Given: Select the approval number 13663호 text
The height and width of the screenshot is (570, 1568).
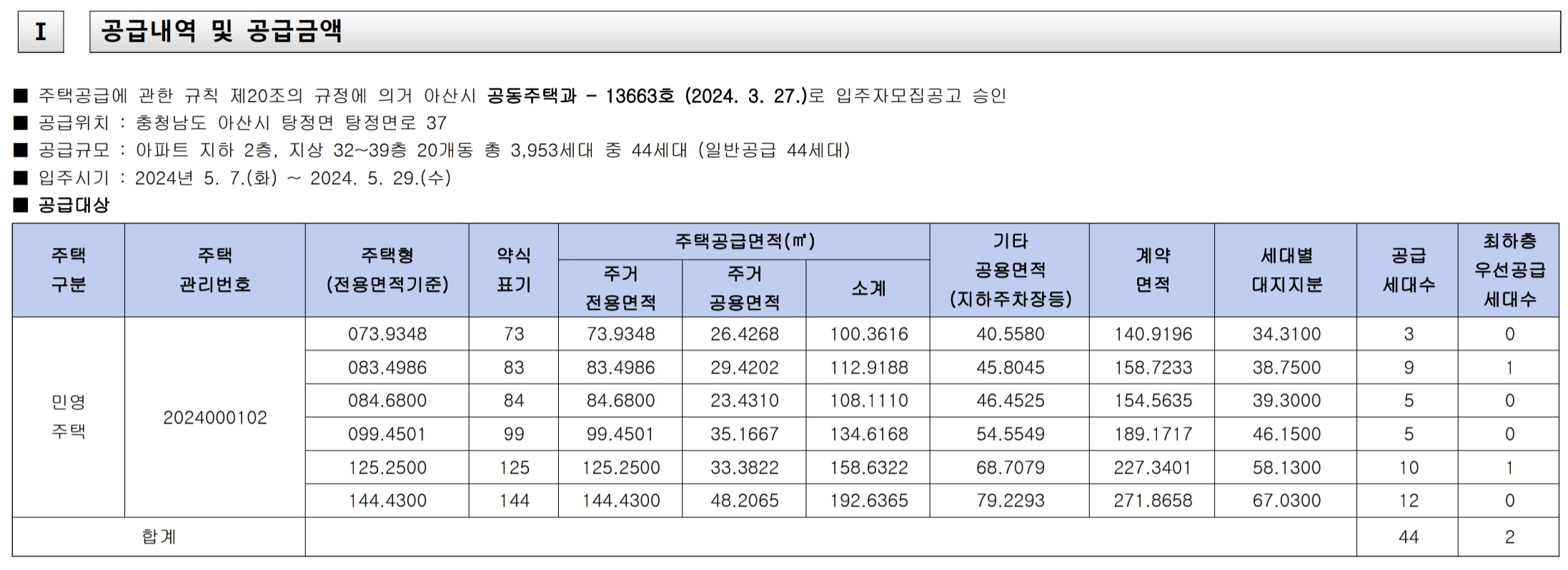Looking at the screenshot, I should (640, 96).
